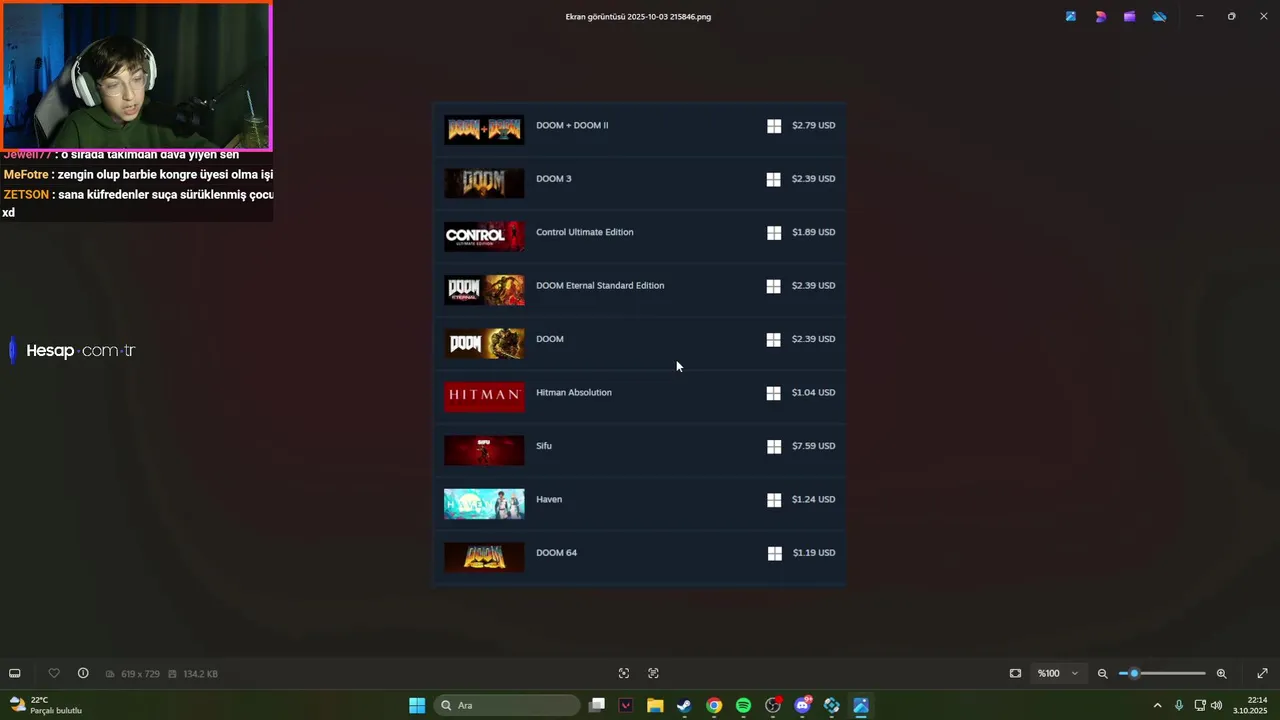1280x720 pixels.
Task: Click the Sifu title text
Action: (544, 446)
